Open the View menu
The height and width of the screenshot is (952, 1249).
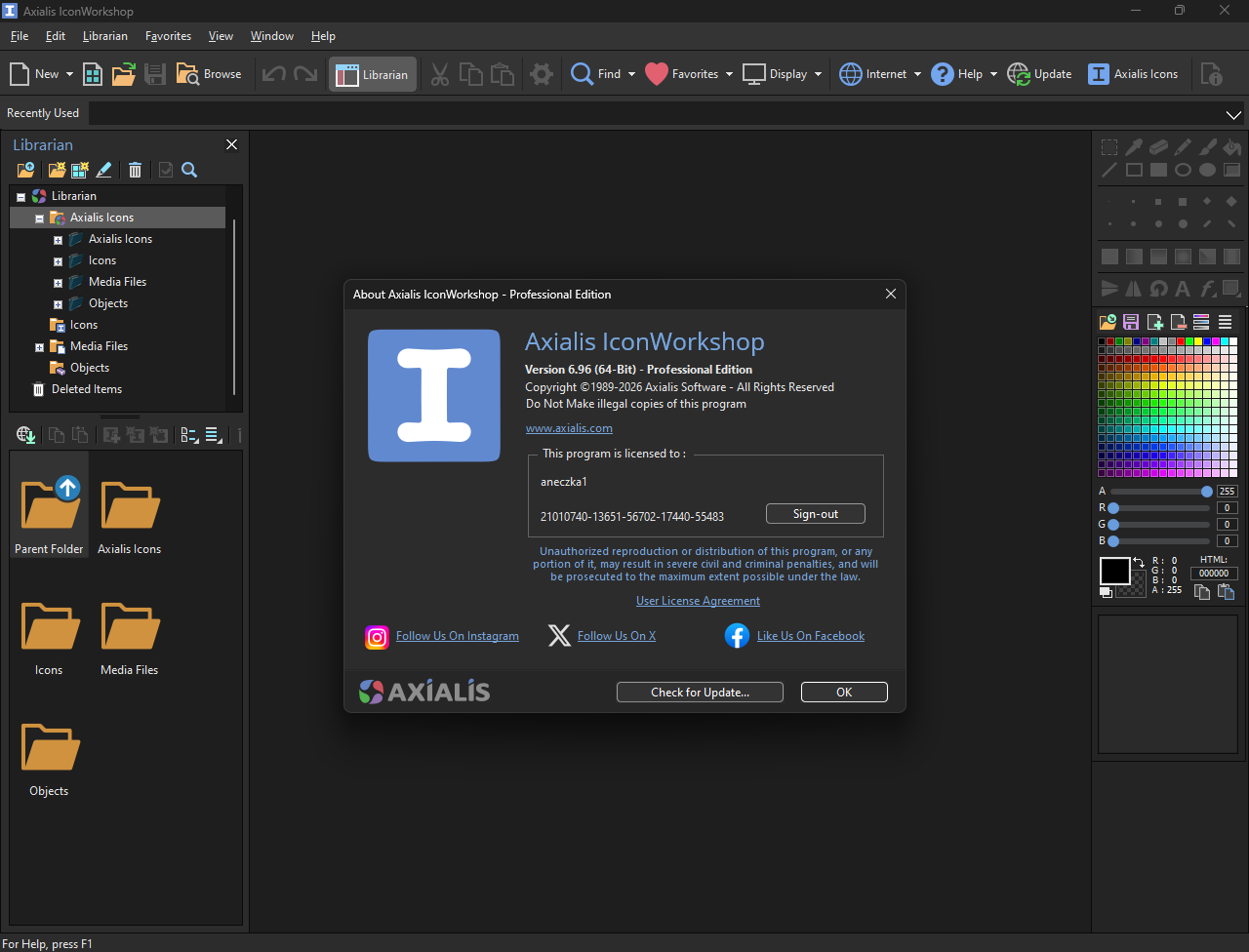tap(221, 36)
